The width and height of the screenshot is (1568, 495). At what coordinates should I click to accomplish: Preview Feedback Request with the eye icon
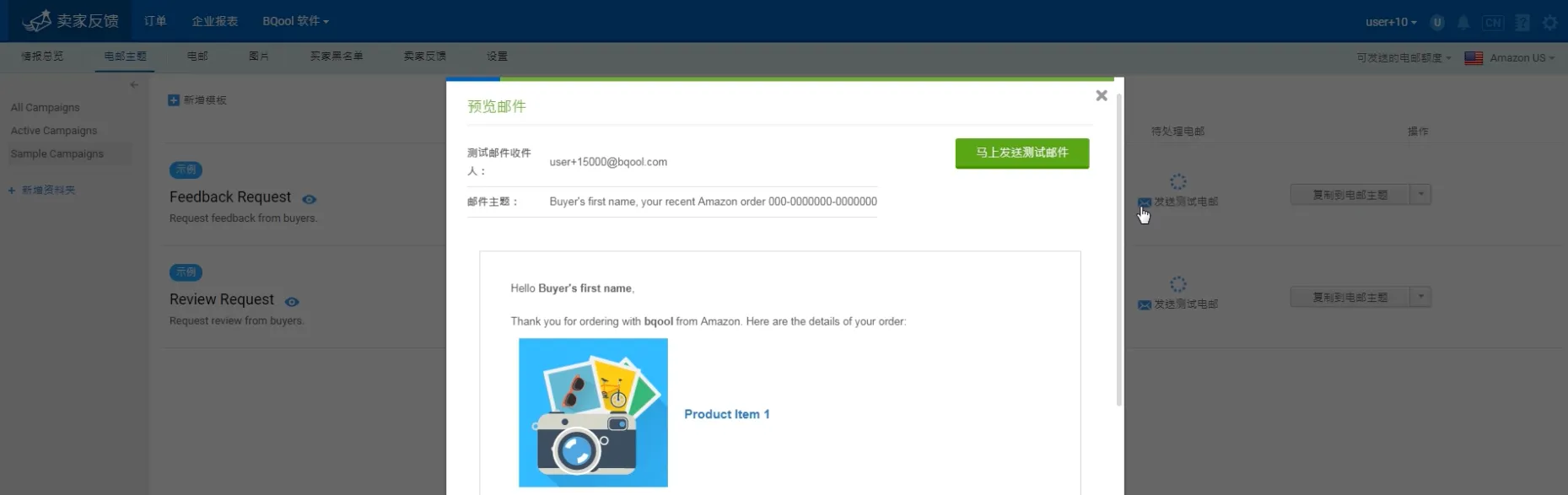coord(310,200)
